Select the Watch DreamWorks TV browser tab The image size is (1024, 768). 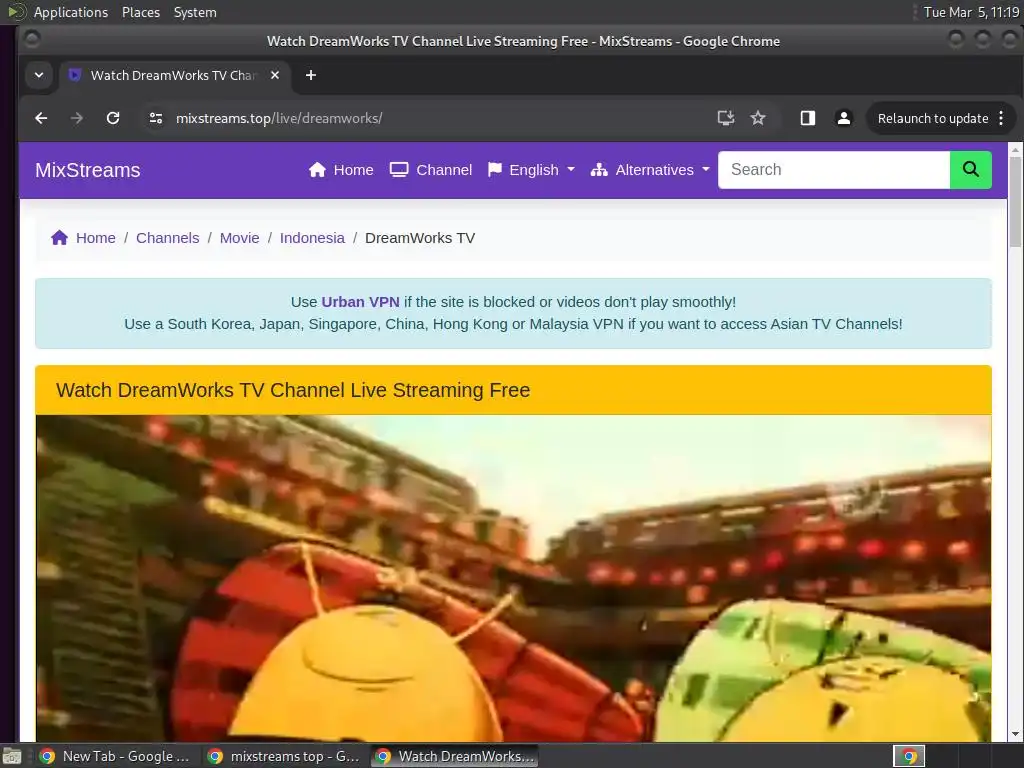(173, 75)
